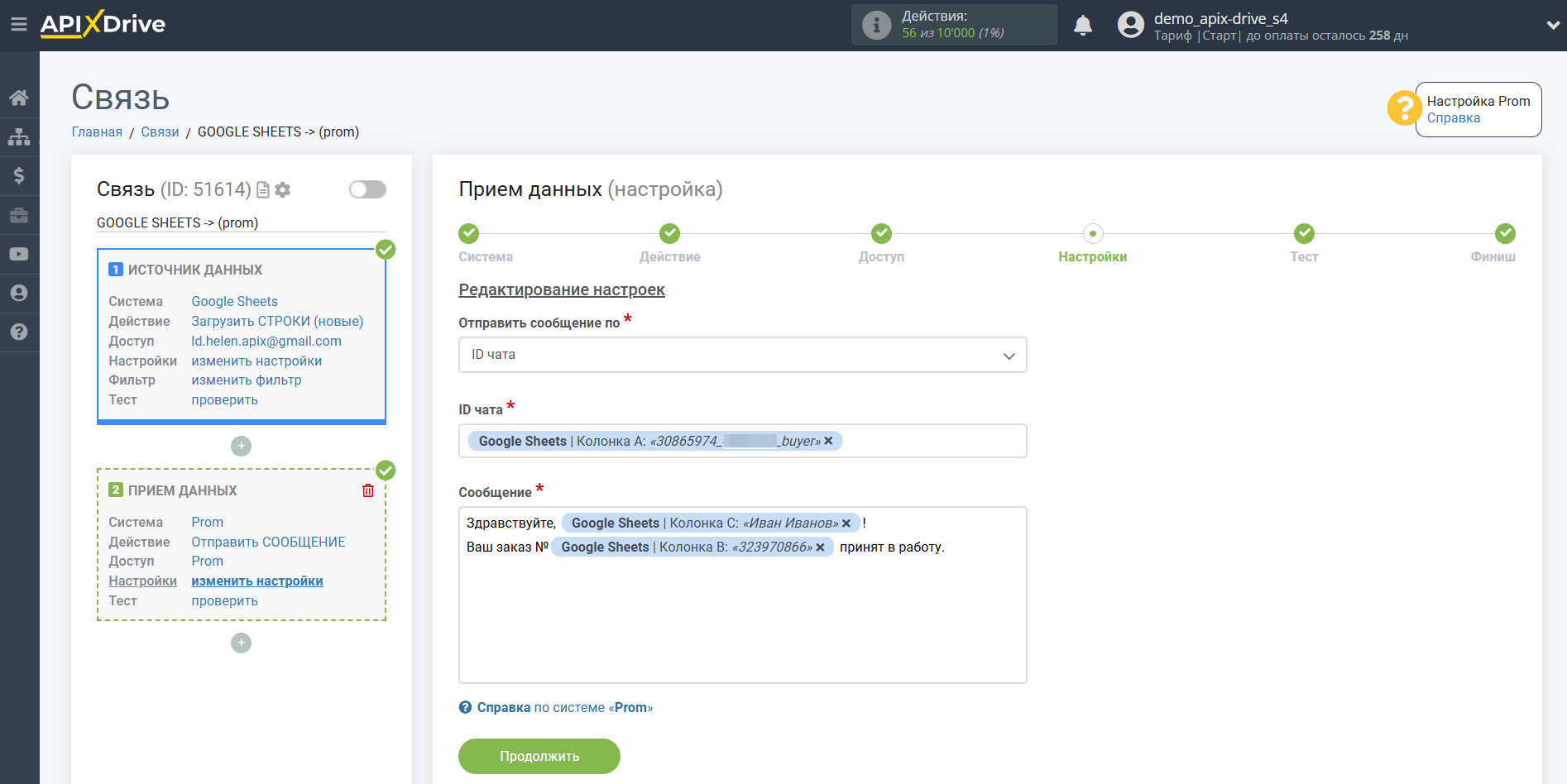Click source 'изменить настройки' link
The image size is (1567, 784).
click(256, 361)
